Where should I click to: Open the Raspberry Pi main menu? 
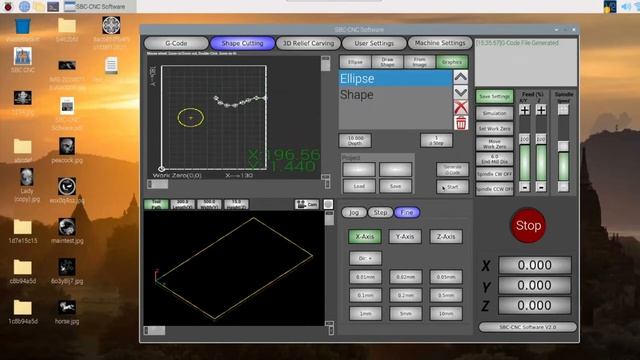pos(8,6)
